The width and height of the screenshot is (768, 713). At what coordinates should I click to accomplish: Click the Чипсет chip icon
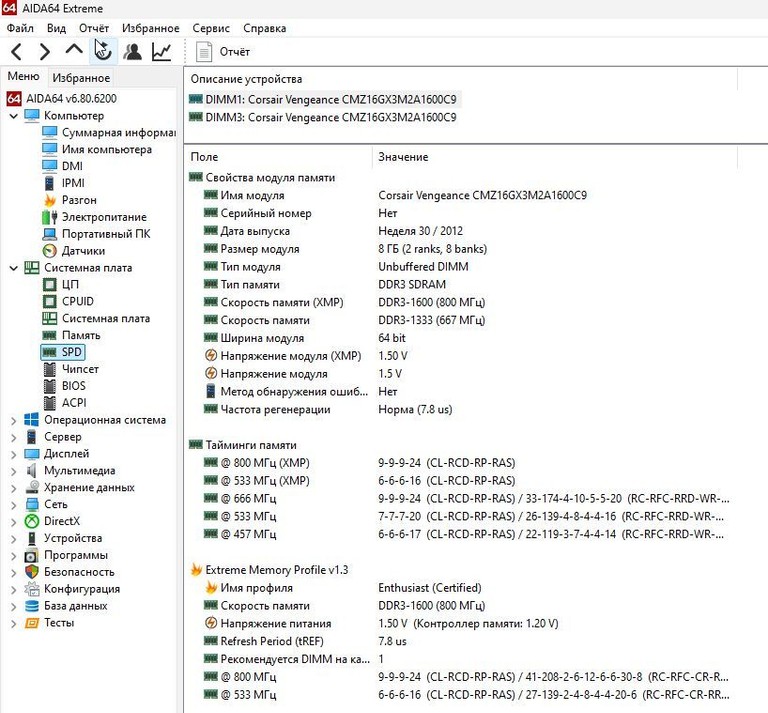[49, 369]
